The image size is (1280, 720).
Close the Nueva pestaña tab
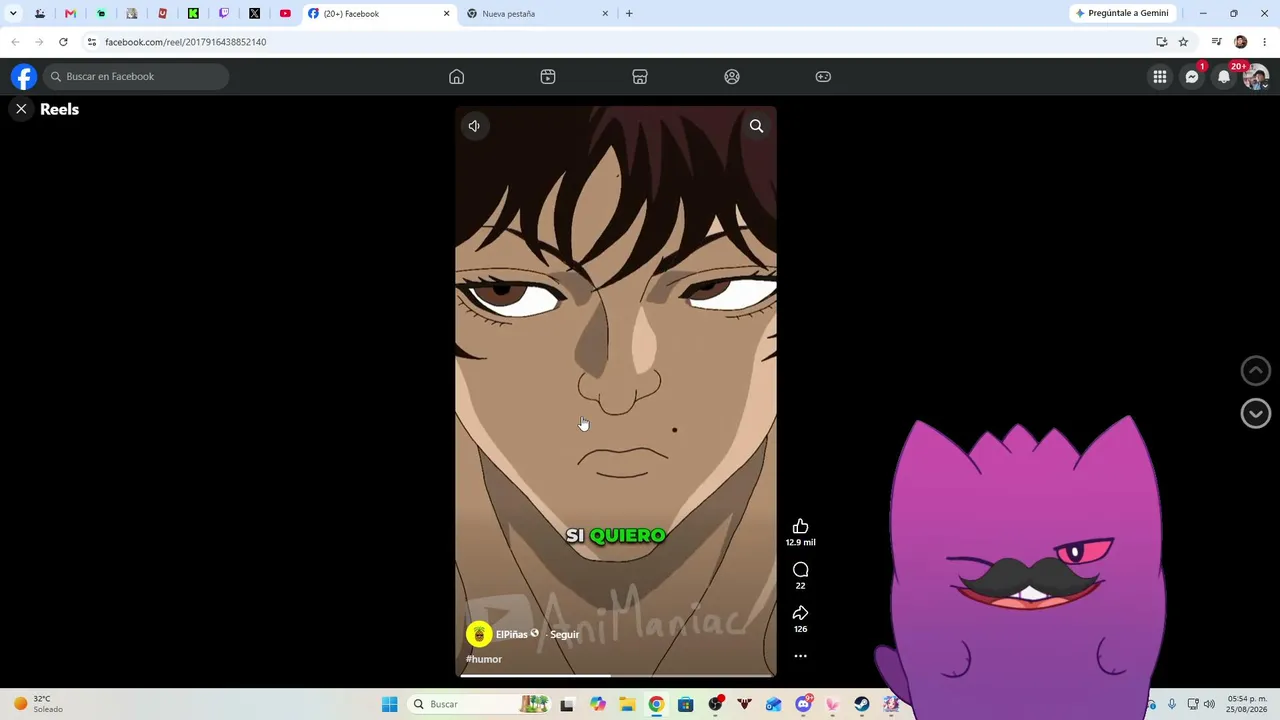point(605,14)
